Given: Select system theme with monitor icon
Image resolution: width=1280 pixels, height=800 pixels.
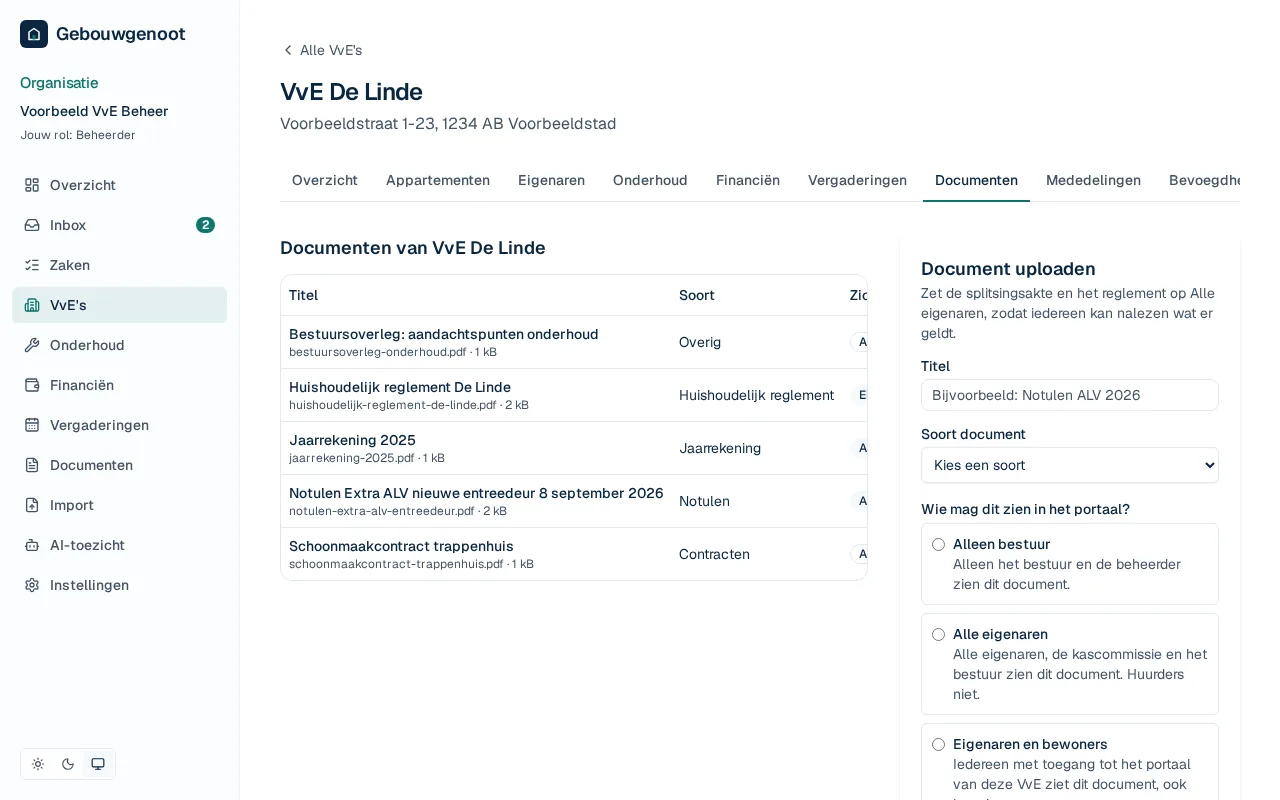Looking at the screenshot, I should 98,764.
